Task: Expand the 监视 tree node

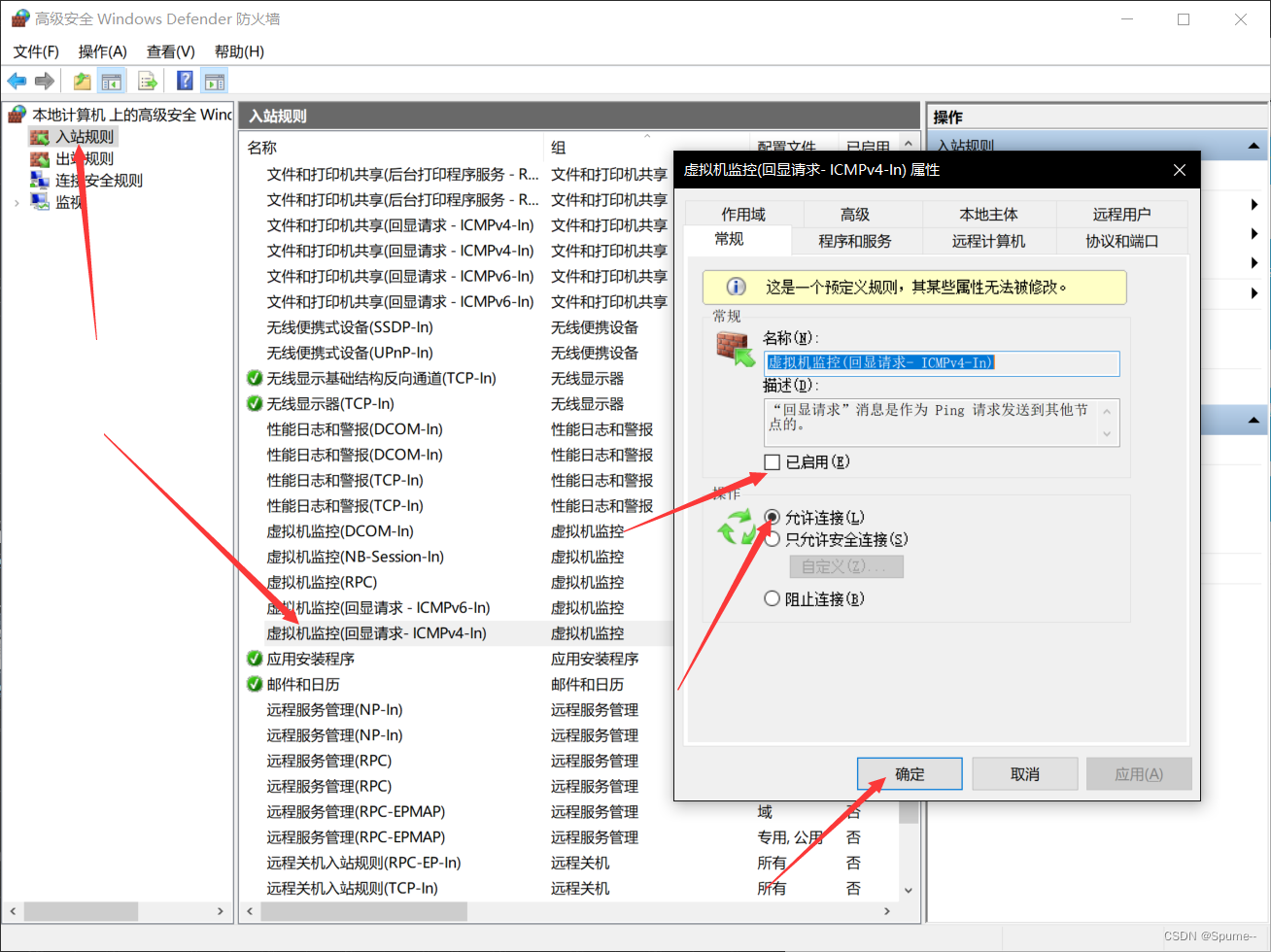Action: coord(17,202)
